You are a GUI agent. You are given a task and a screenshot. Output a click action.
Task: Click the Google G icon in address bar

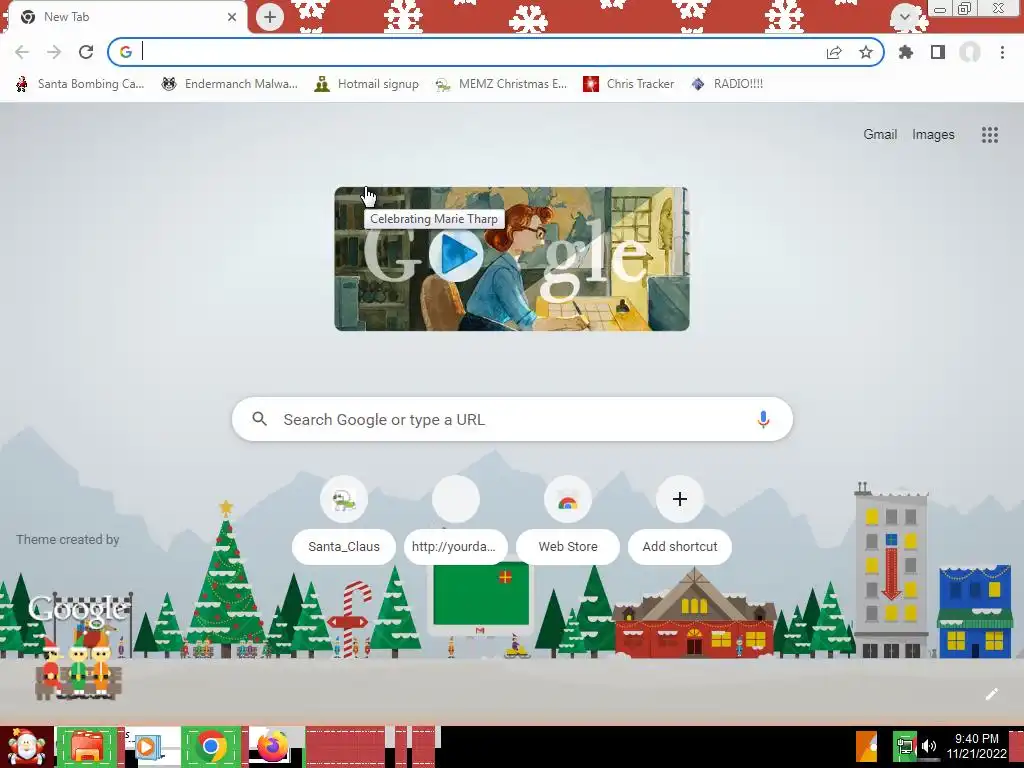125,52
